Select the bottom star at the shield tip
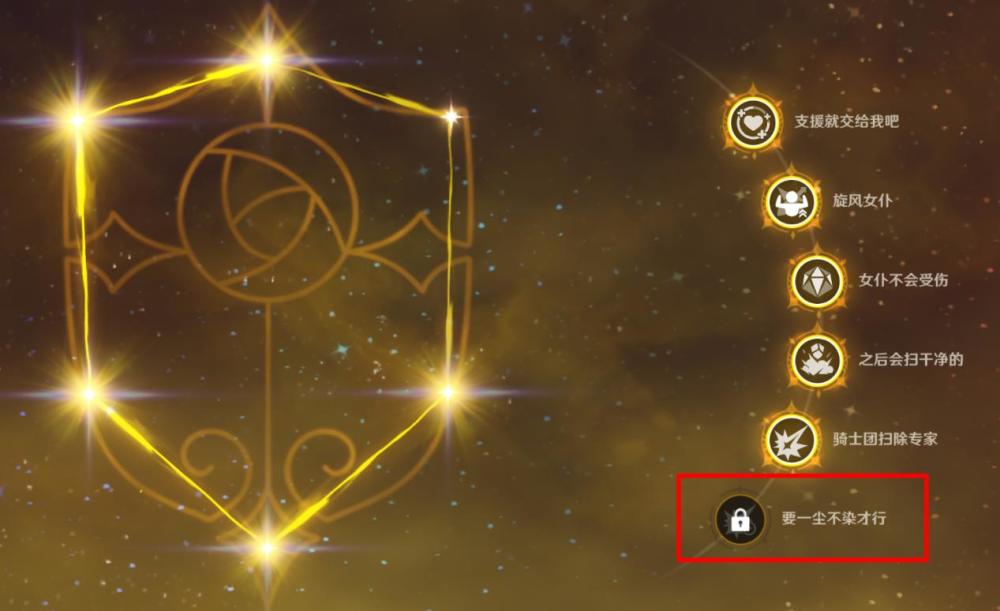The image size is (1000, 611). pyautogui.click(x=267, y=547)
